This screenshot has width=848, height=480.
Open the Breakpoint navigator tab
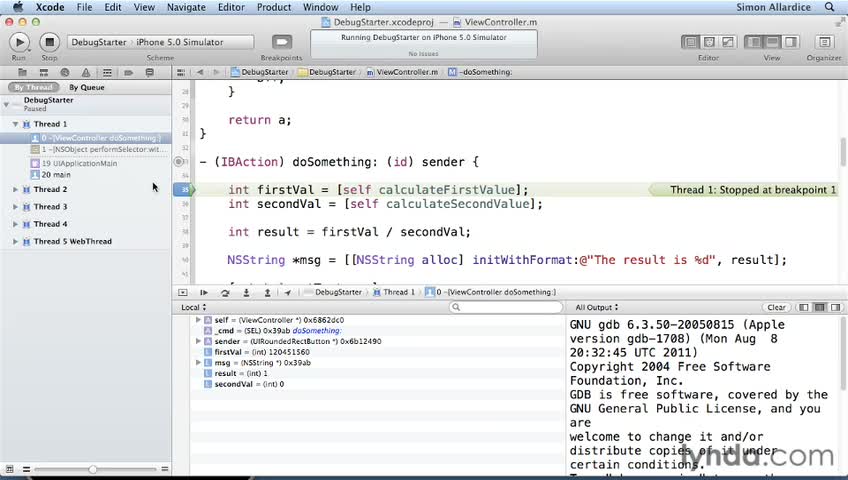tap(128, 72)
